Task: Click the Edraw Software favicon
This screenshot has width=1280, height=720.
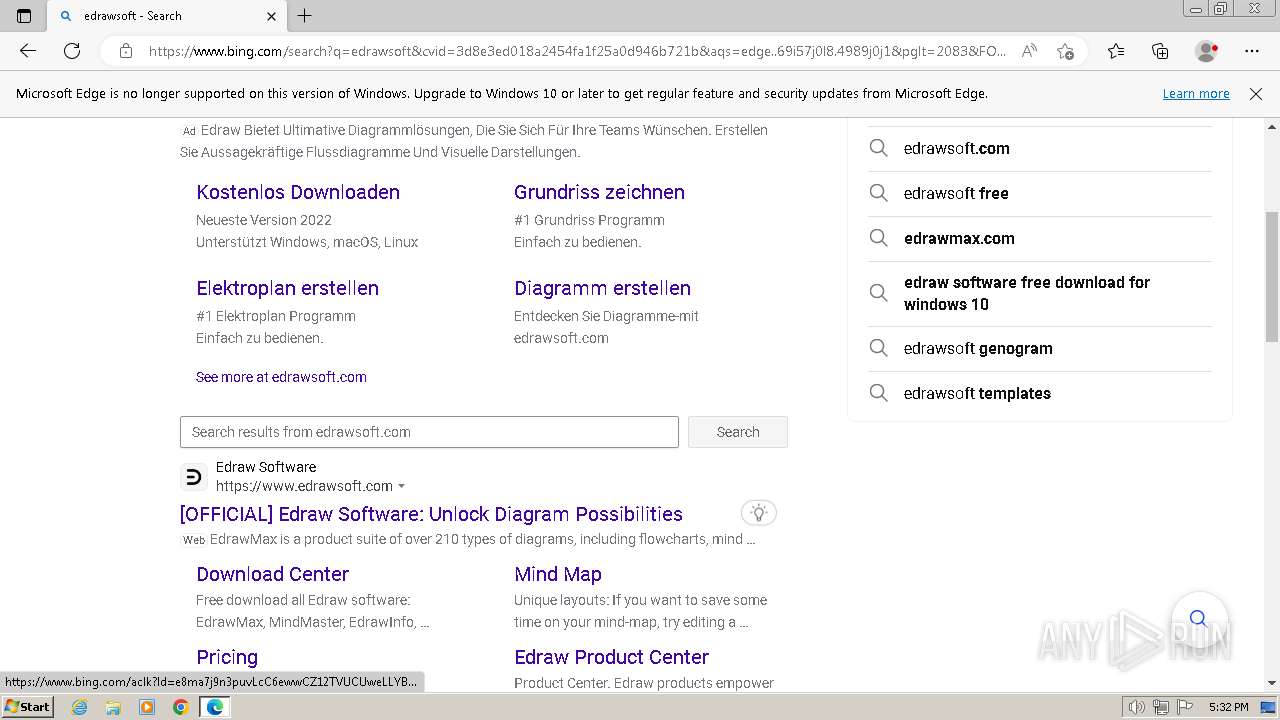Action: [193, 477]
